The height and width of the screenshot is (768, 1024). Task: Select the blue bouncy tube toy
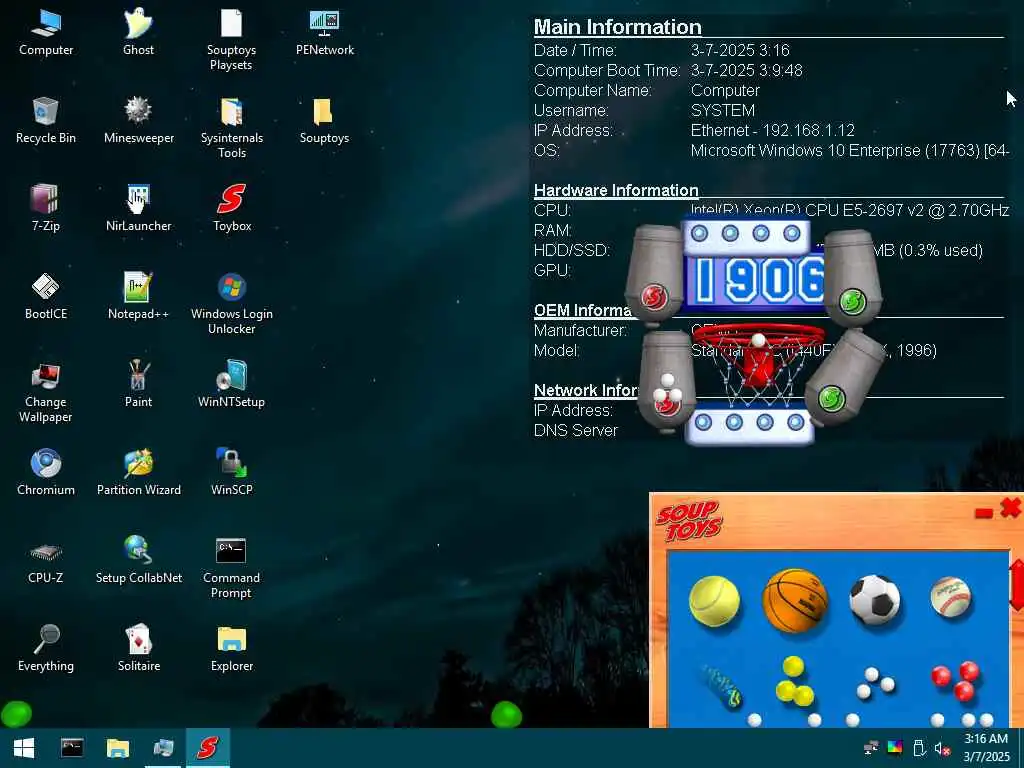[722, 687]
